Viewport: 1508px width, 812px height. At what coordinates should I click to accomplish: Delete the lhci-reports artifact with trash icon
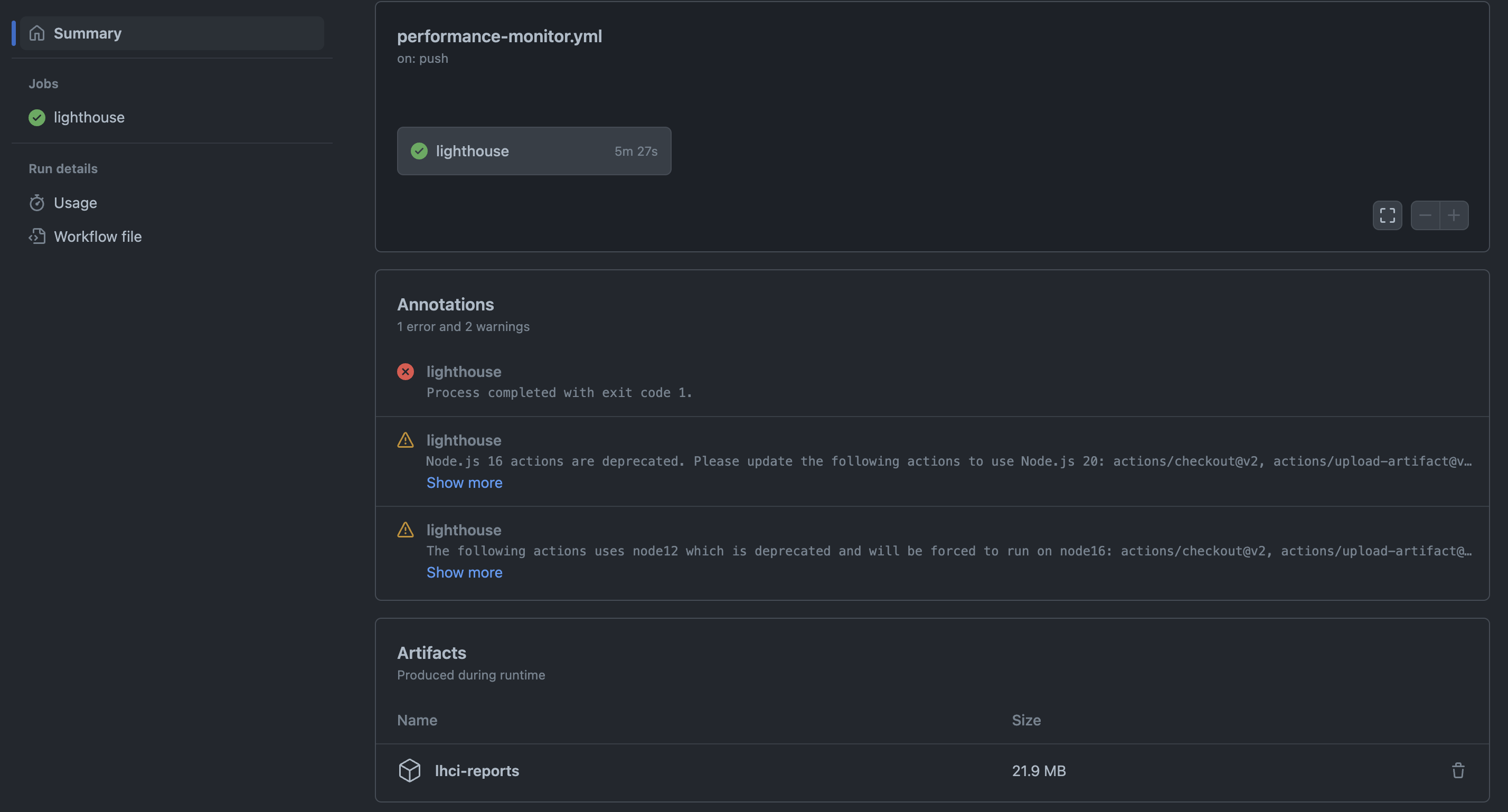pos(1458,770)
